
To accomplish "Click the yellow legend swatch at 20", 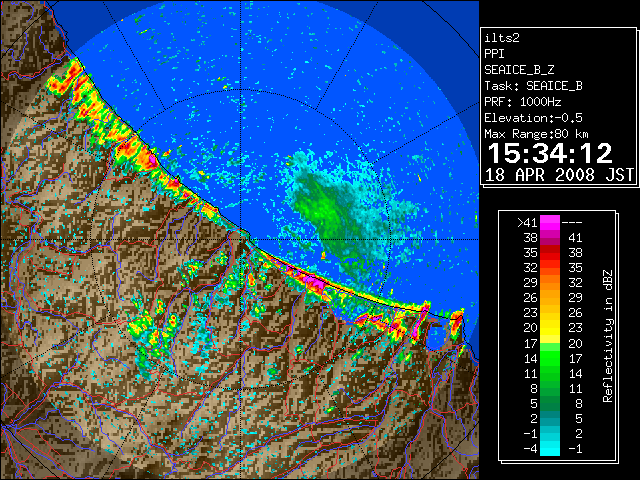I will [550, 328].
